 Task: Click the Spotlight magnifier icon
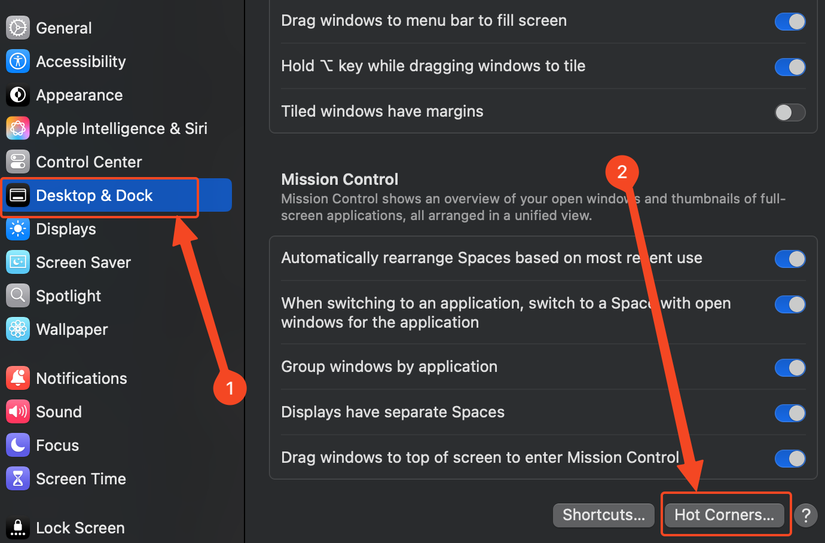point(18,296)
